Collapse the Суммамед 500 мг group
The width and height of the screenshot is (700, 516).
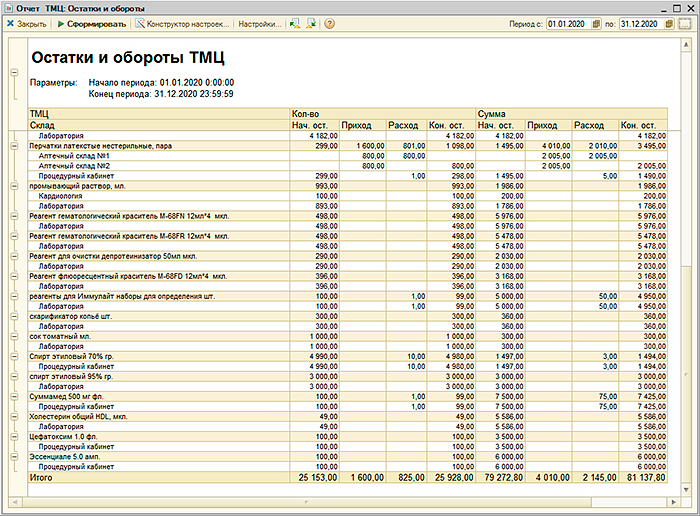click(x=14, y=395)
